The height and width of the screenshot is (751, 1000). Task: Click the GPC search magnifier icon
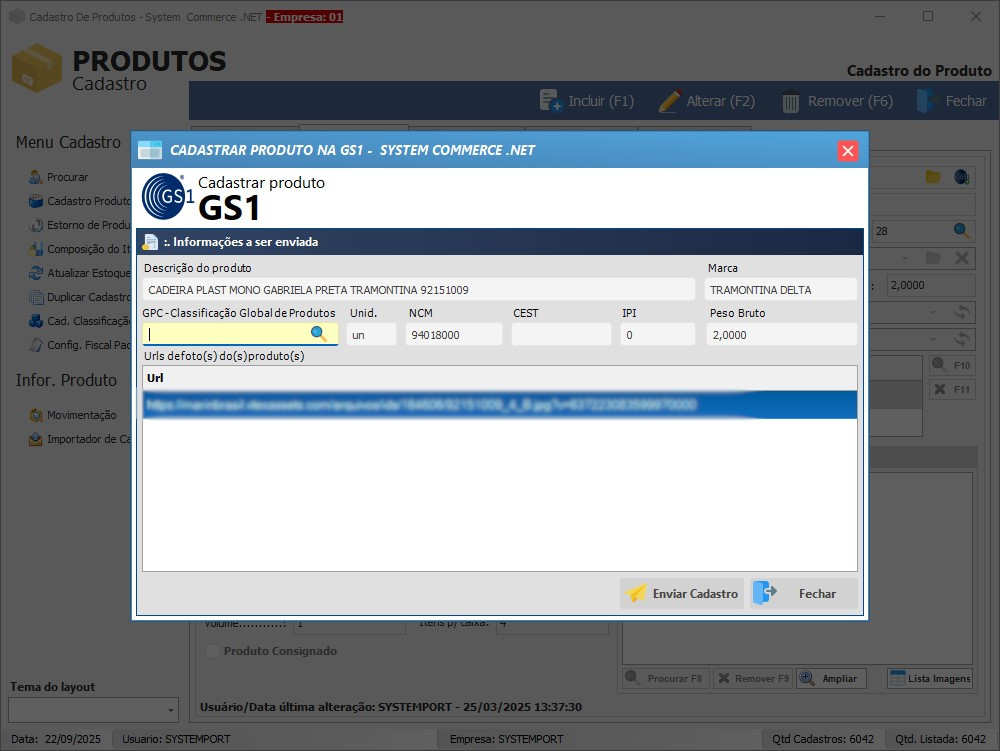pyautogui.click(x=318, y=334)
